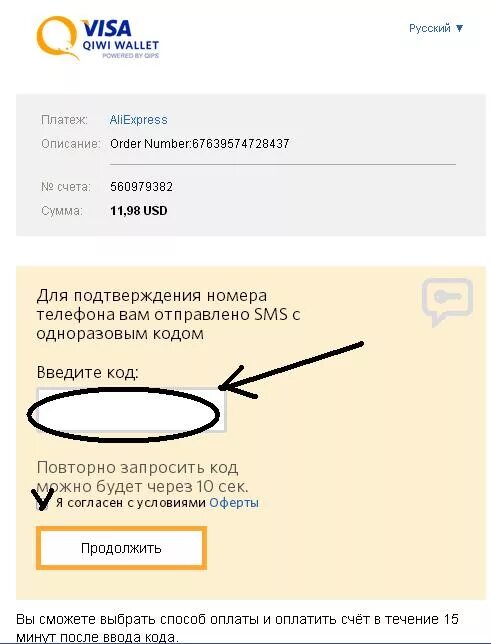Click the Order Number description text
This screenshot has height=644, width=491.
[x=200, y=144]
